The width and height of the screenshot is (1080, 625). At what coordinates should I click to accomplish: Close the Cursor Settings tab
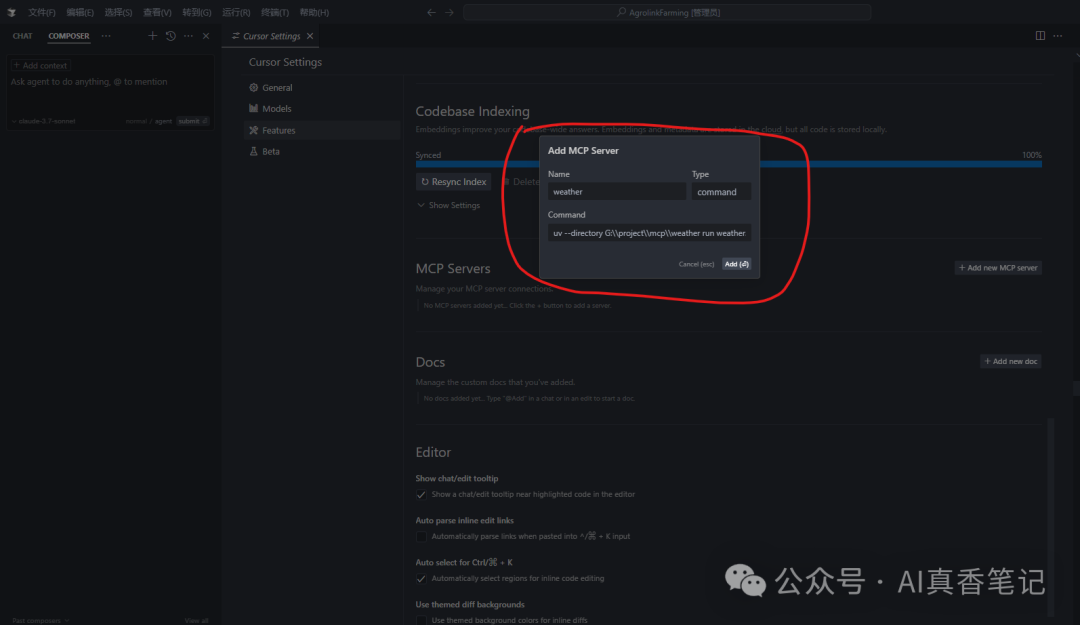[x=310, y=36]
